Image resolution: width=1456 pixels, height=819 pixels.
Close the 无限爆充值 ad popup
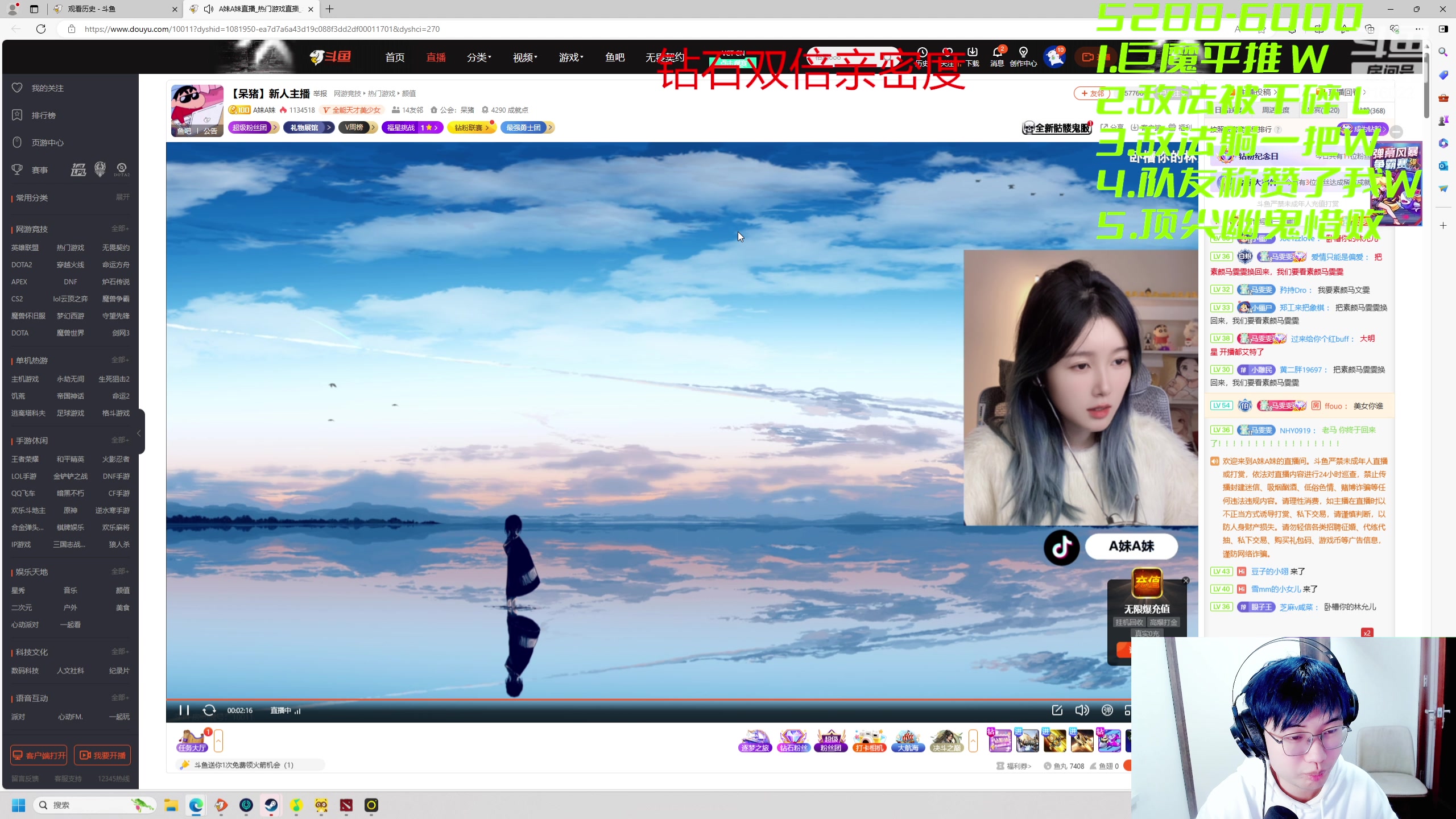click(1185, 581)
